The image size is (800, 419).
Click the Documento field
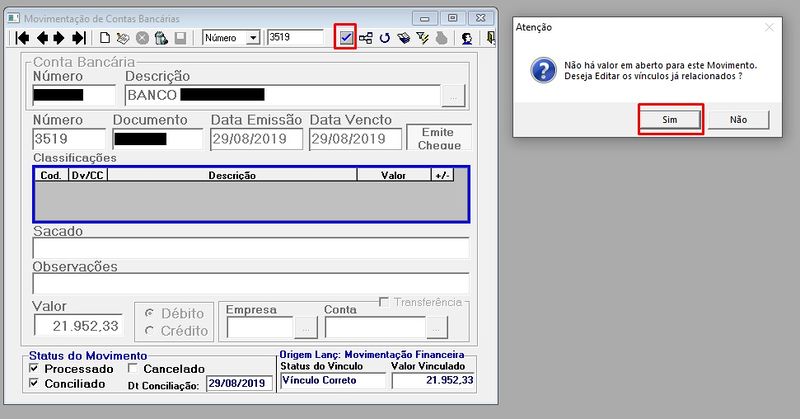click(x=158, y=139)
